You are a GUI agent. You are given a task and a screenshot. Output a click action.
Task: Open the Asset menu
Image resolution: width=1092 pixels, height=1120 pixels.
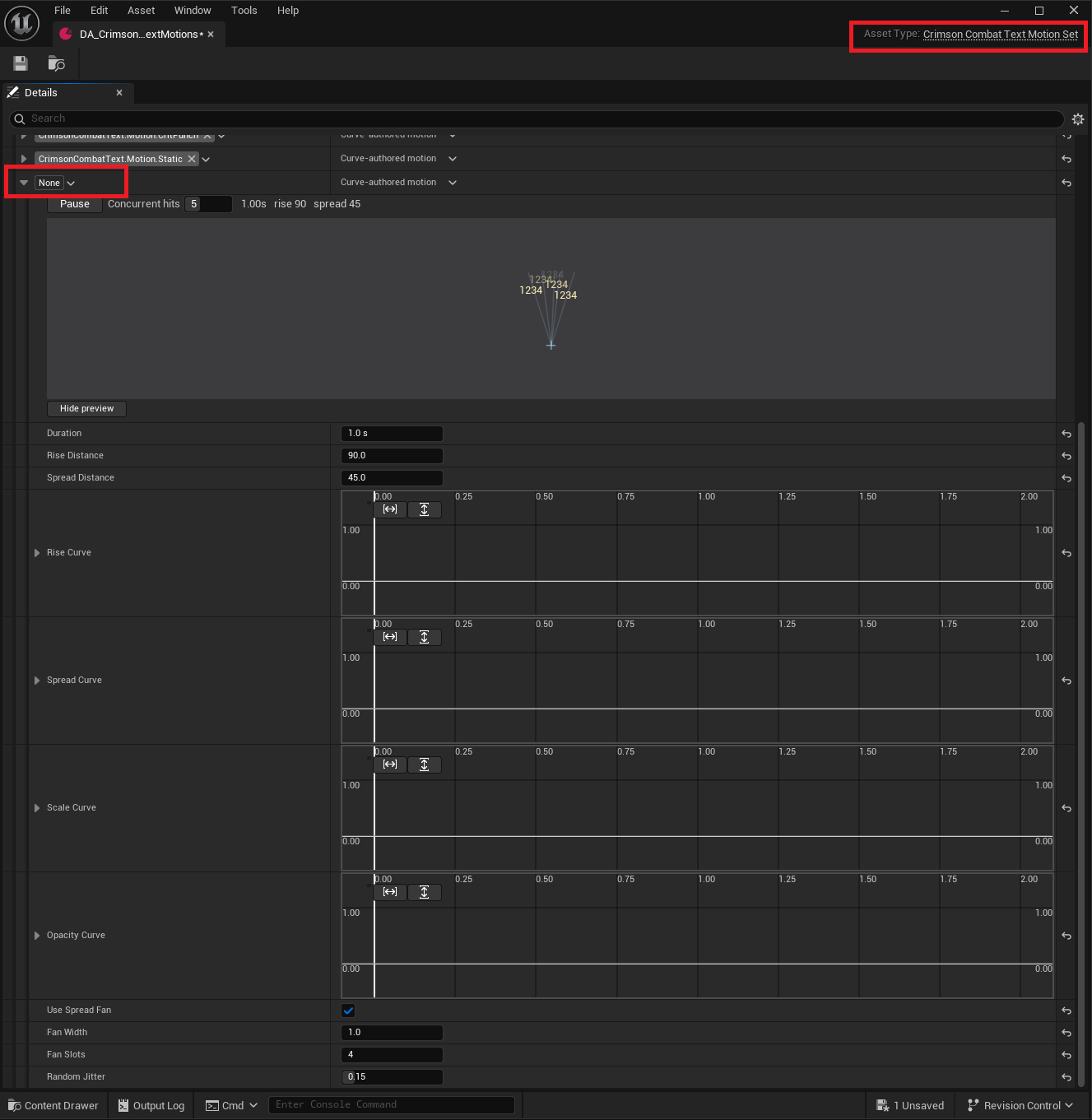[142, 11]
